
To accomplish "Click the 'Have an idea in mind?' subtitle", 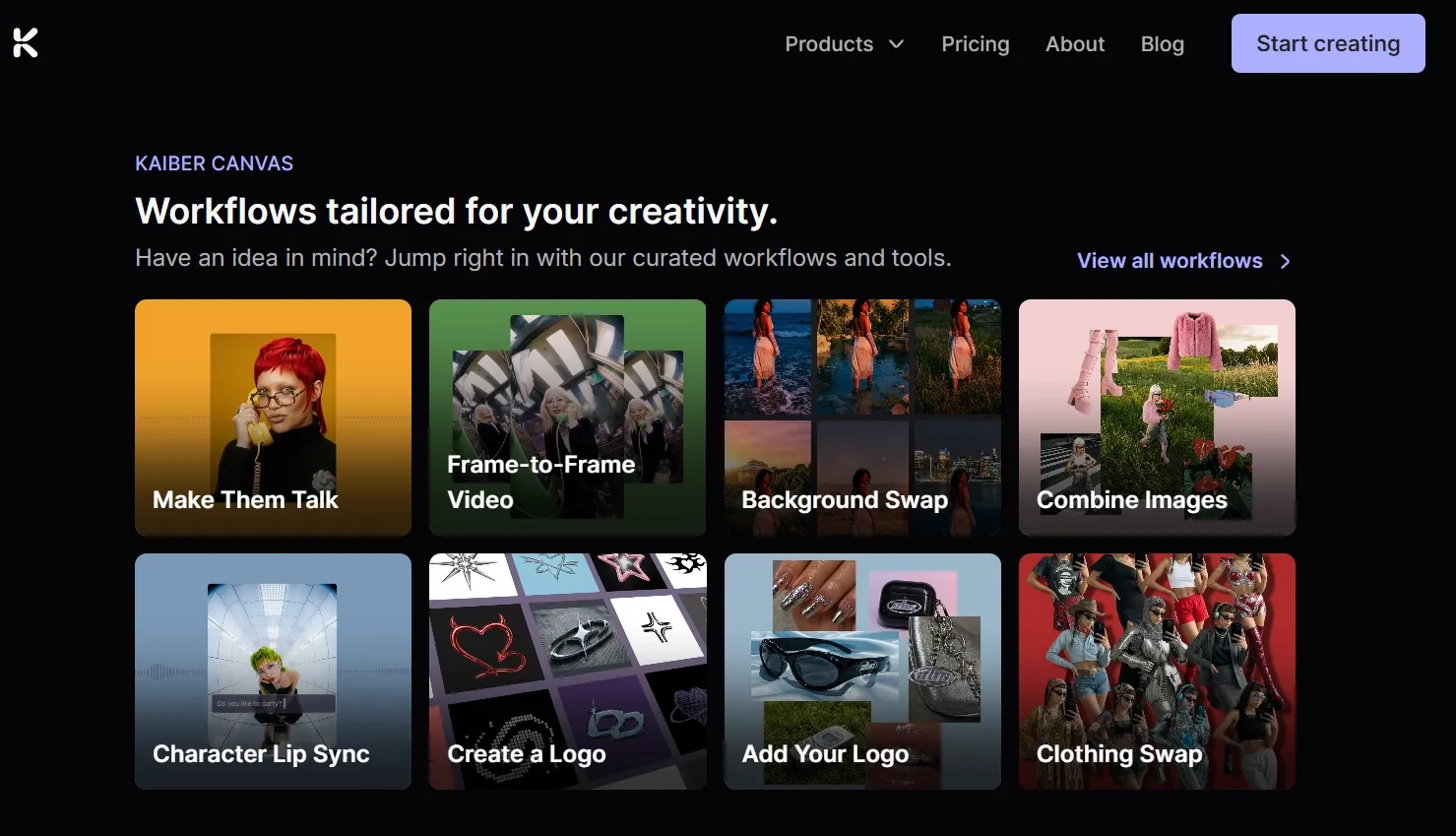I will coord(543,258).
